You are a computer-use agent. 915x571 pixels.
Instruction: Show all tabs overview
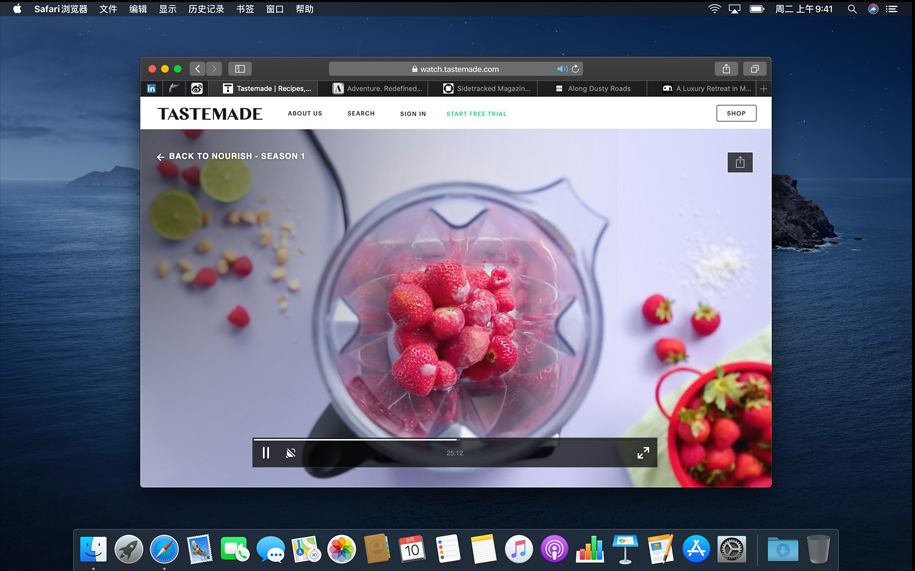click(x=754, y=69)
